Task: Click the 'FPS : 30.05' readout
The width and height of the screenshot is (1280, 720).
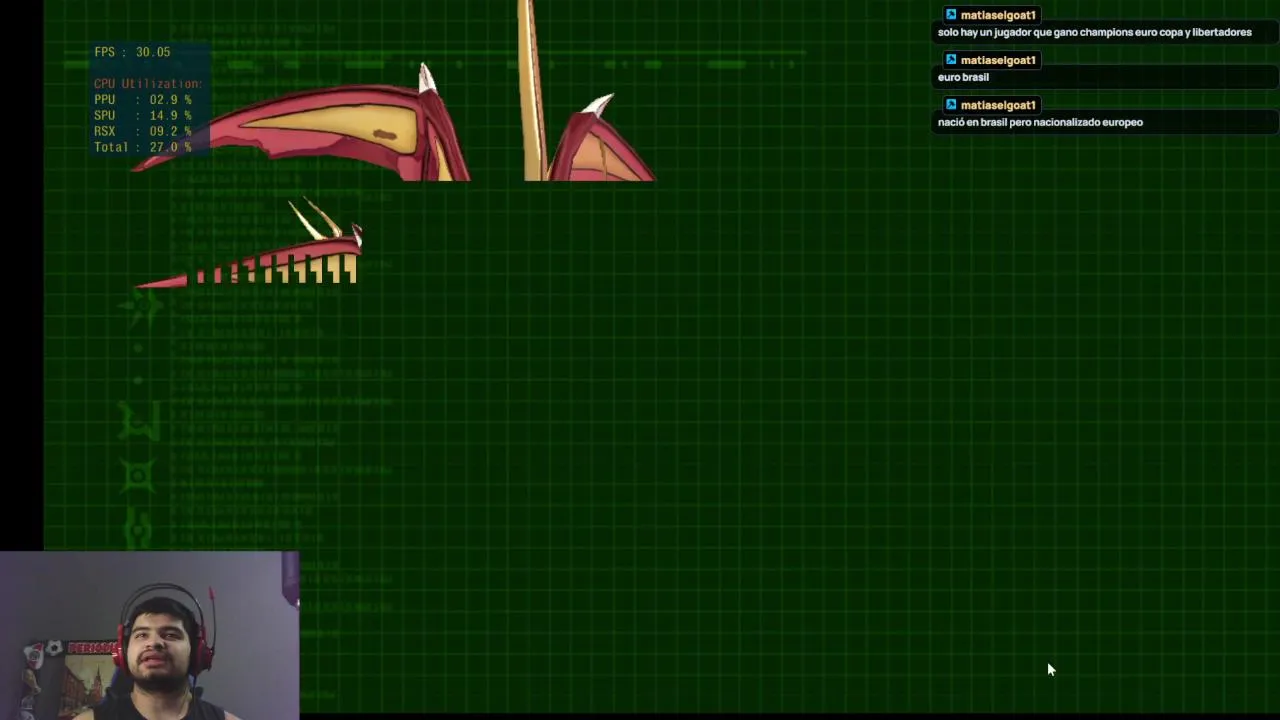Action: (x=132, y=52)
